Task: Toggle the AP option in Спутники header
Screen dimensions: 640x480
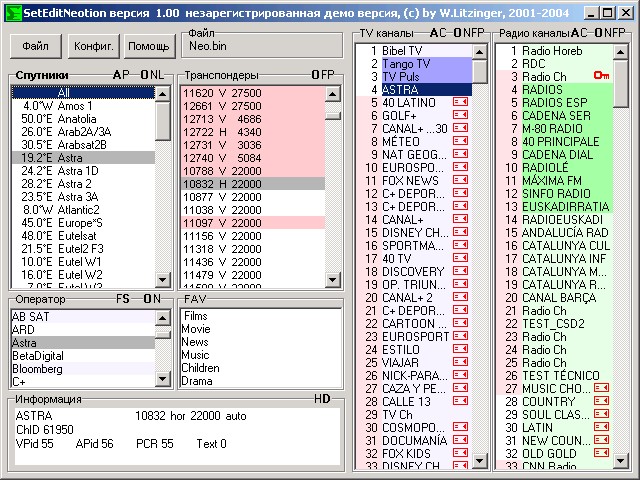Action: pos(121,75)
